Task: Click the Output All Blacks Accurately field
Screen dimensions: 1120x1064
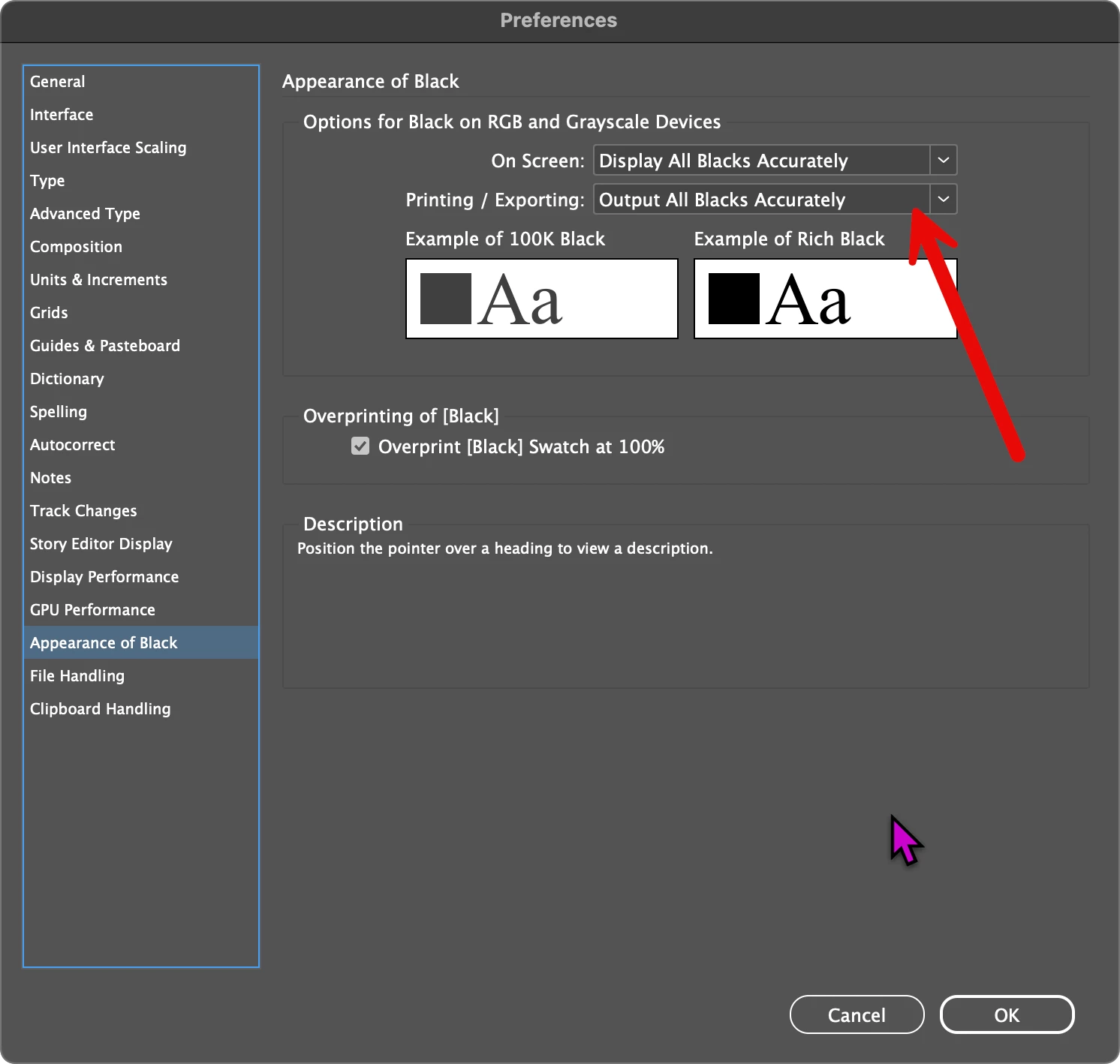Action: pos(762,199)
